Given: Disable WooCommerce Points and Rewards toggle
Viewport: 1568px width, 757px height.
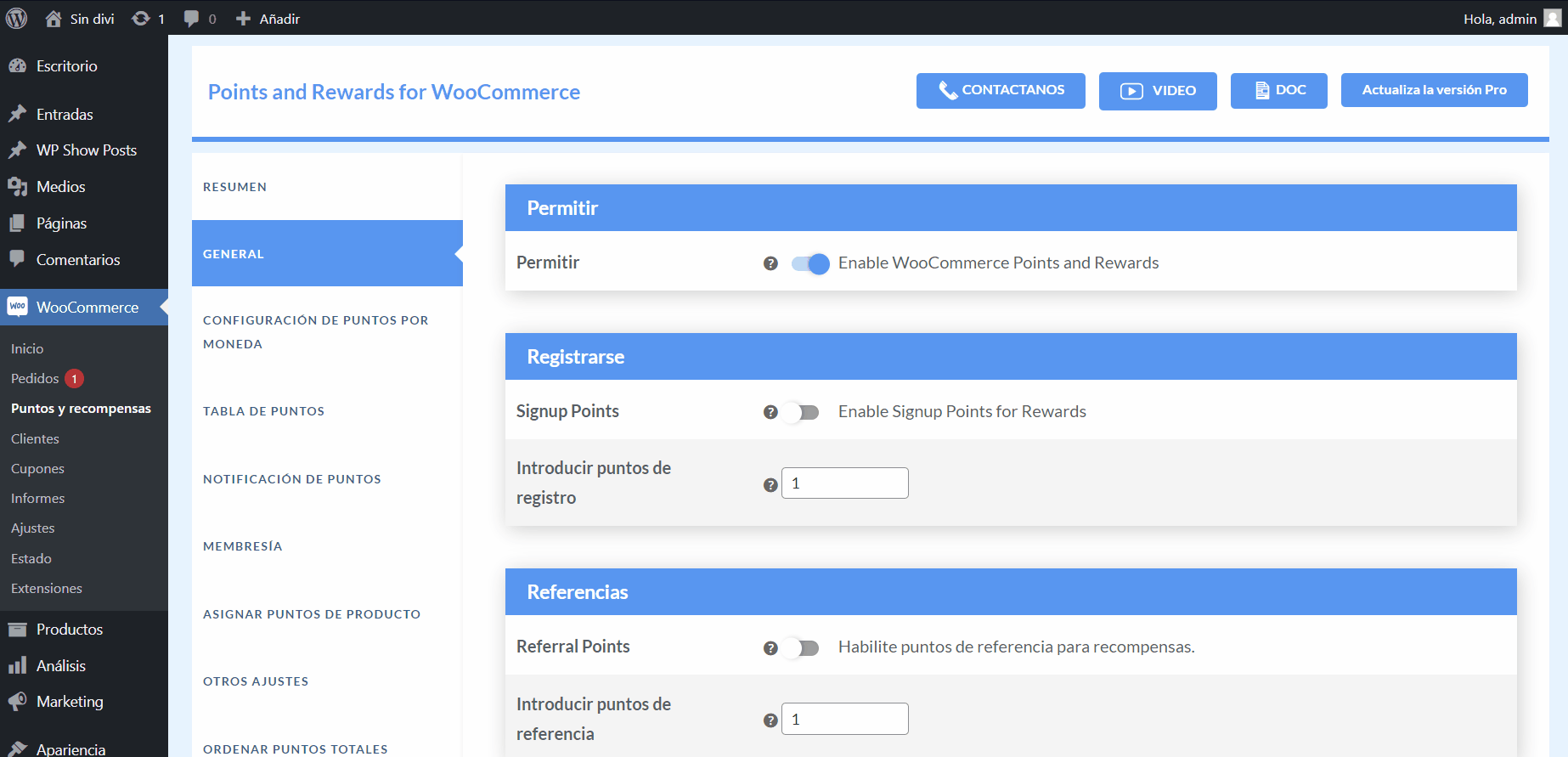Looking at the screenshot, I should [x=809, y=263].
